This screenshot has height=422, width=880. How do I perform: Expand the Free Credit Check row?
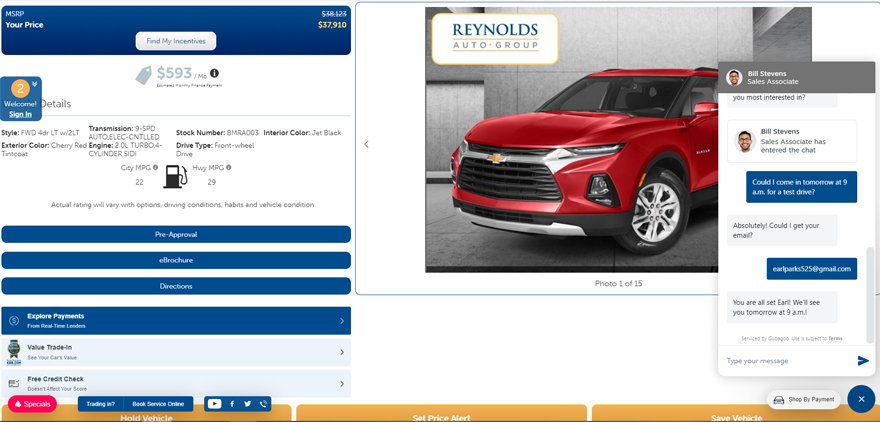click(x=341, y=383)
